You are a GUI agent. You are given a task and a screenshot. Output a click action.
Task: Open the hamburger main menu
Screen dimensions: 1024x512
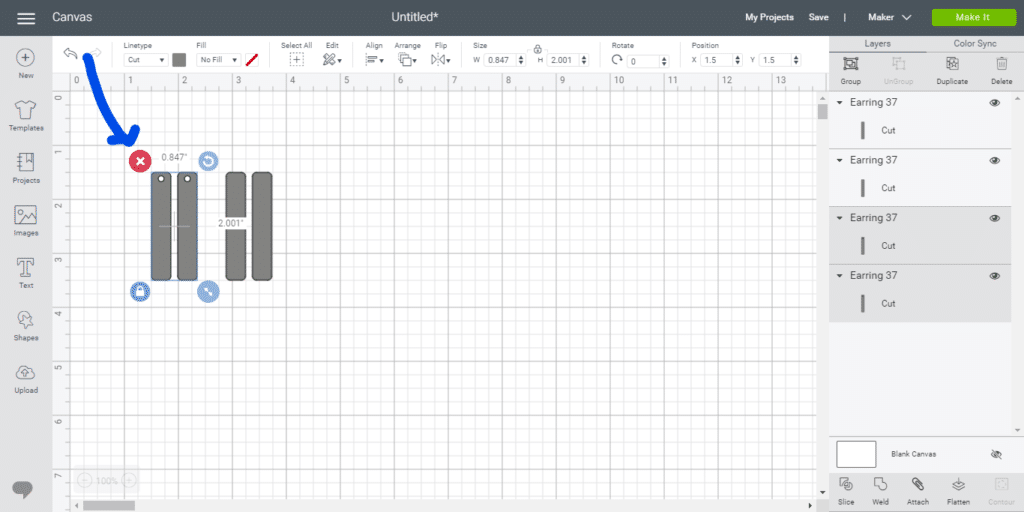pos(27,18)
